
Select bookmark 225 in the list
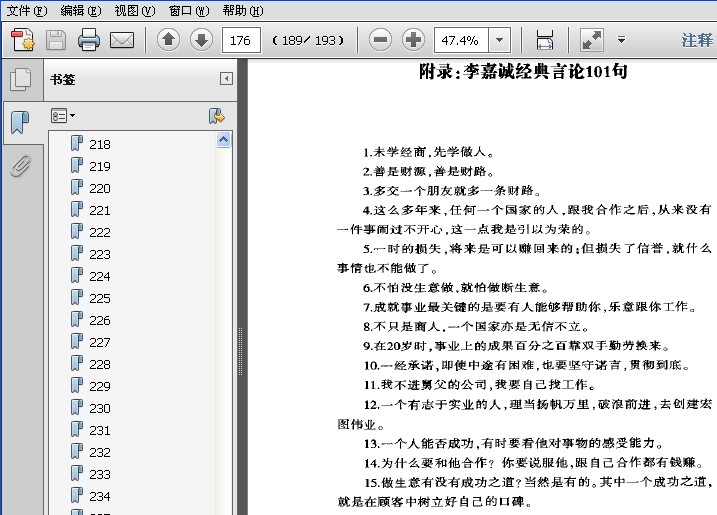[x=99, y=298]
